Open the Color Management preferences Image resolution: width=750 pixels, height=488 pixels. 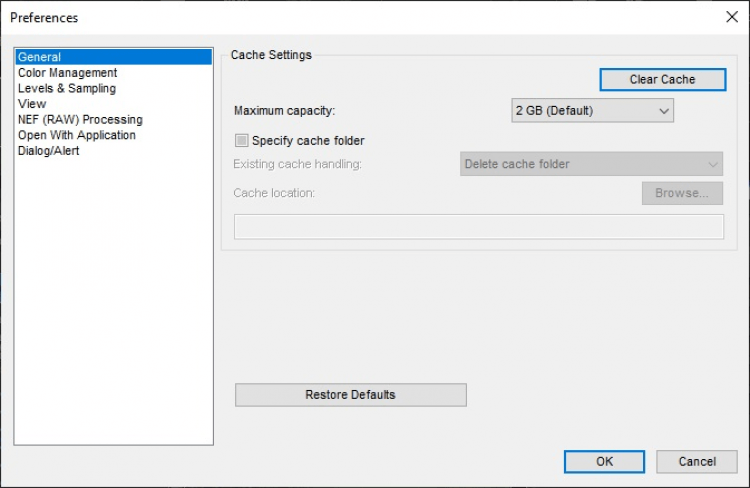pos(67,73)
